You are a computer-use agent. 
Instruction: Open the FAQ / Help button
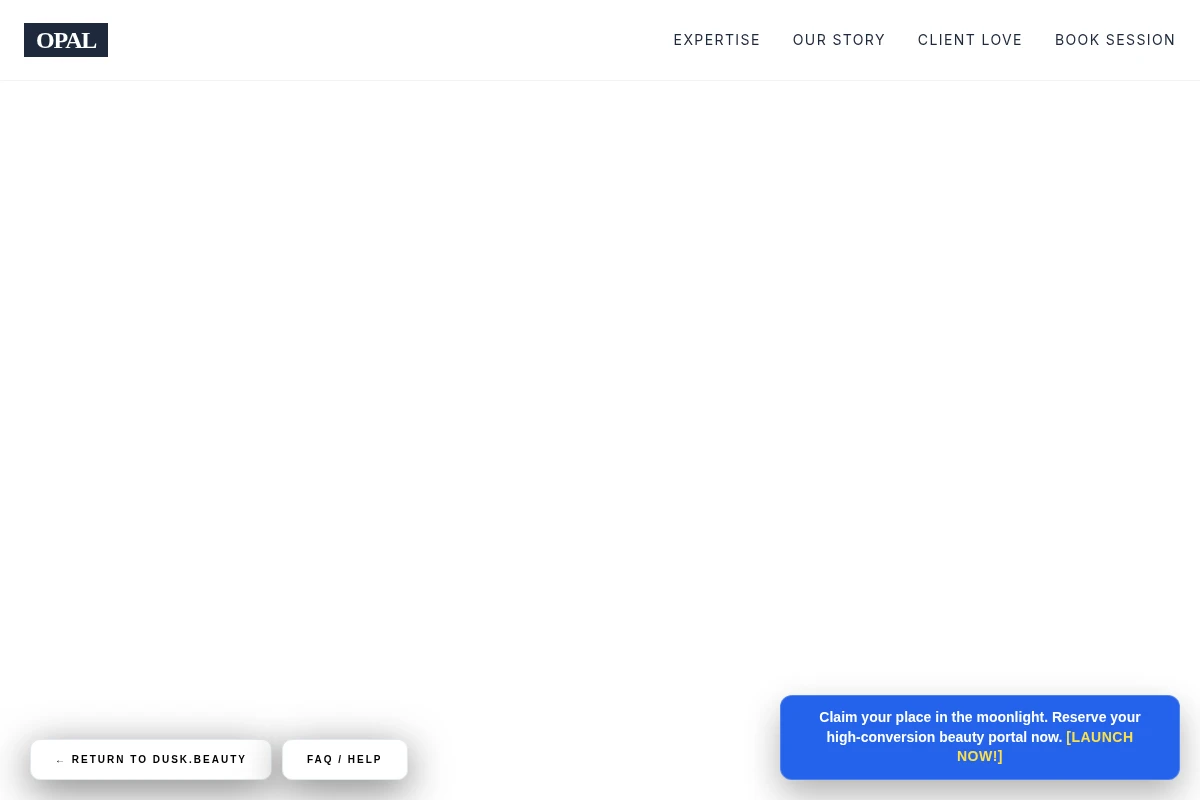pos(345,760)
